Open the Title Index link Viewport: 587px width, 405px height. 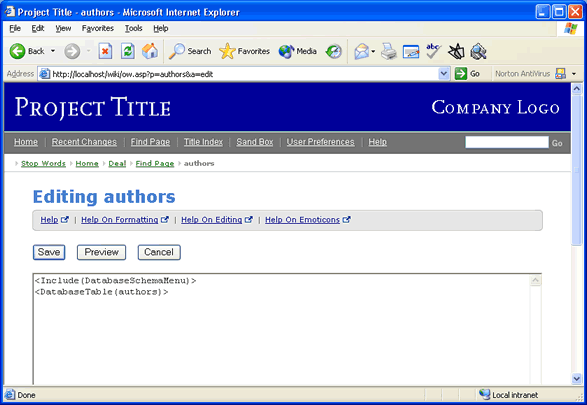[x=203, y=142]
